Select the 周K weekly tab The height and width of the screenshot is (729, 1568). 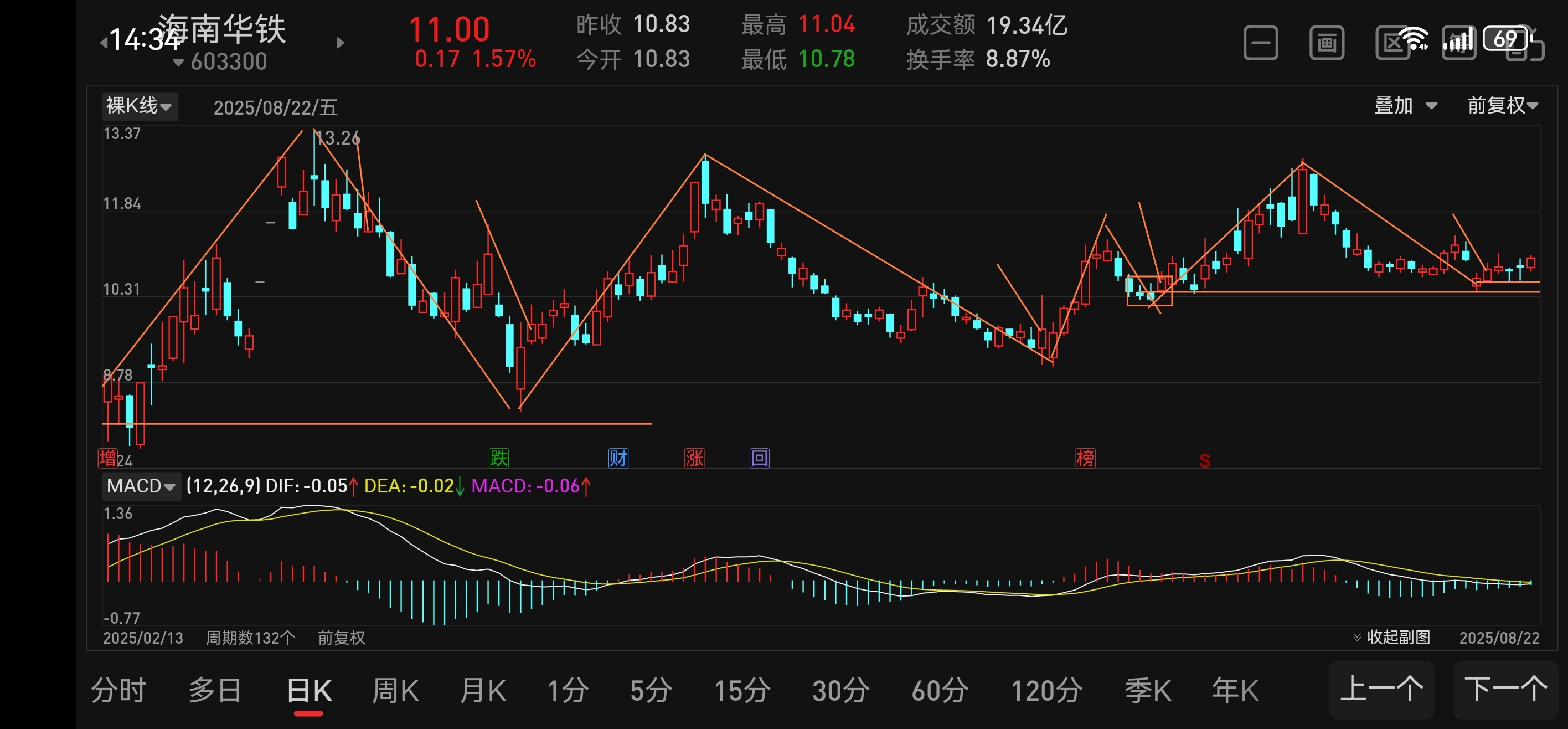tap(395, 691)
